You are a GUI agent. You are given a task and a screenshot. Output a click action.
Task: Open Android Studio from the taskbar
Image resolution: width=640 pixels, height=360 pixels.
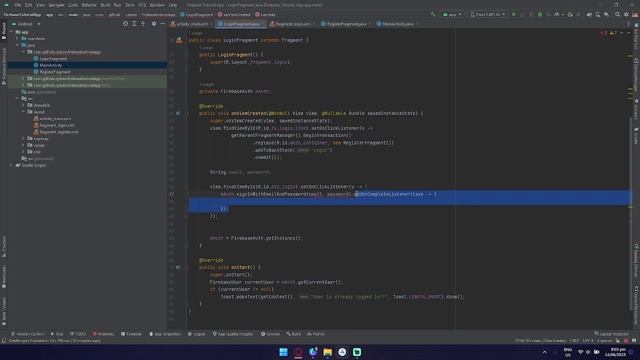click(x=357, y=352)
